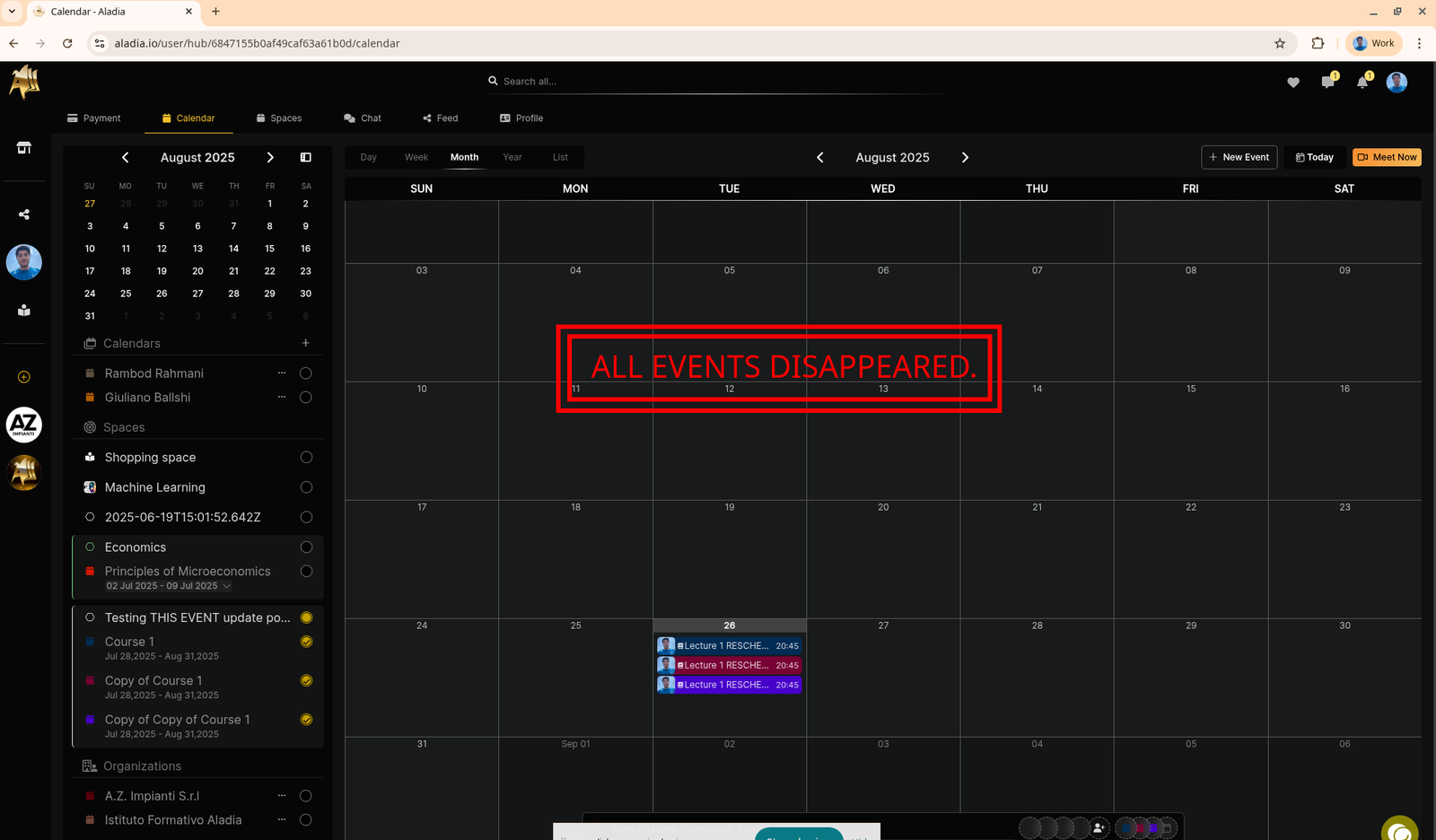The image size is (1436, 840).
Task: Go to next month in the mini calendar
Action: [270, 157]
